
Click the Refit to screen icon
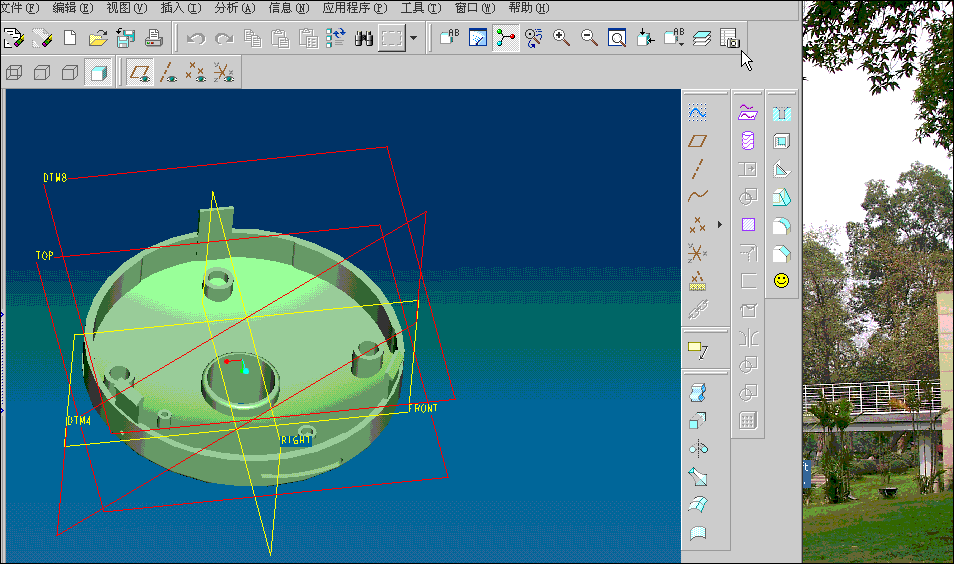click(x=617, y=38)
